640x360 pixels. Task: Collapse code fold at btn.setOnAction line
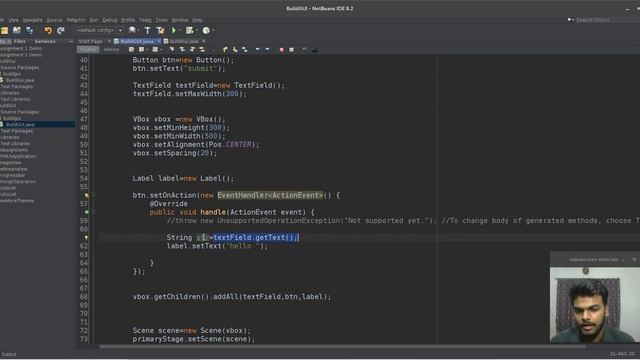tap(93, 195)
